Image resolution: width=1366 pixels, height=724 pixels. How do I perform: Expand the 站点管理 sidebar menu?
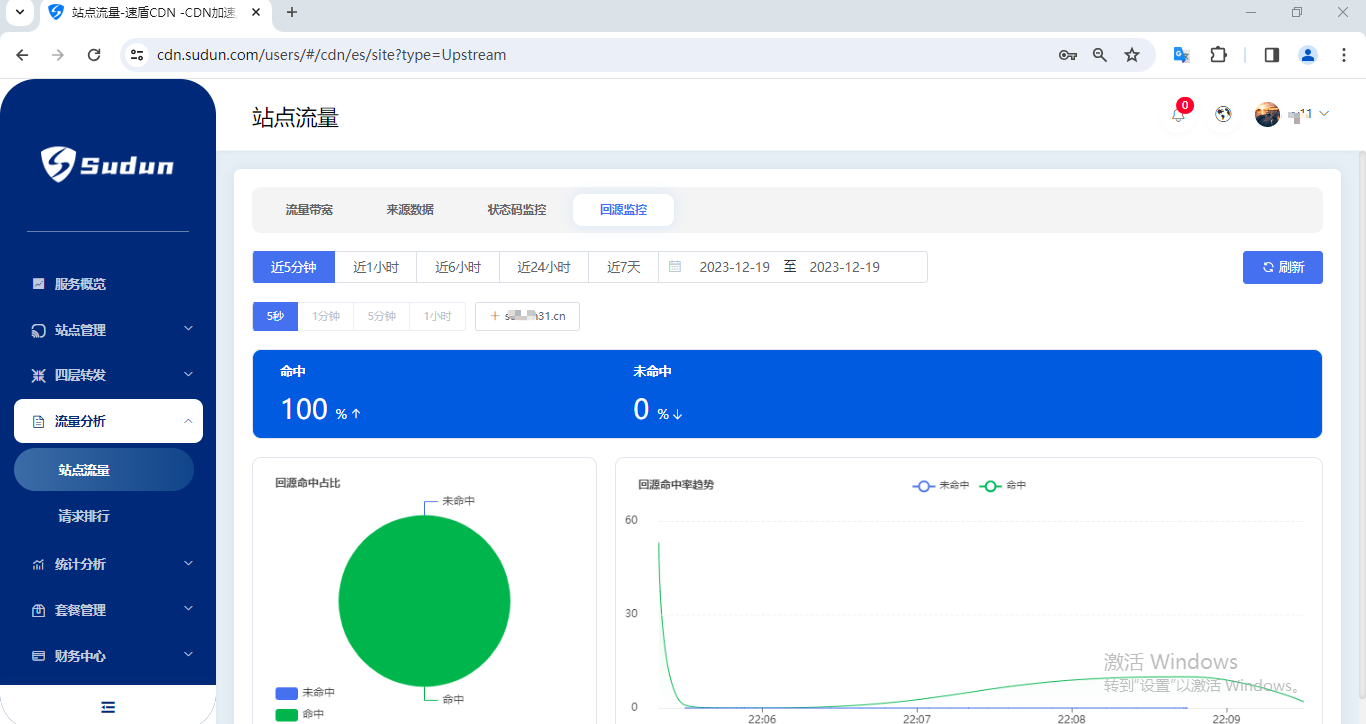tap(108, 330)
